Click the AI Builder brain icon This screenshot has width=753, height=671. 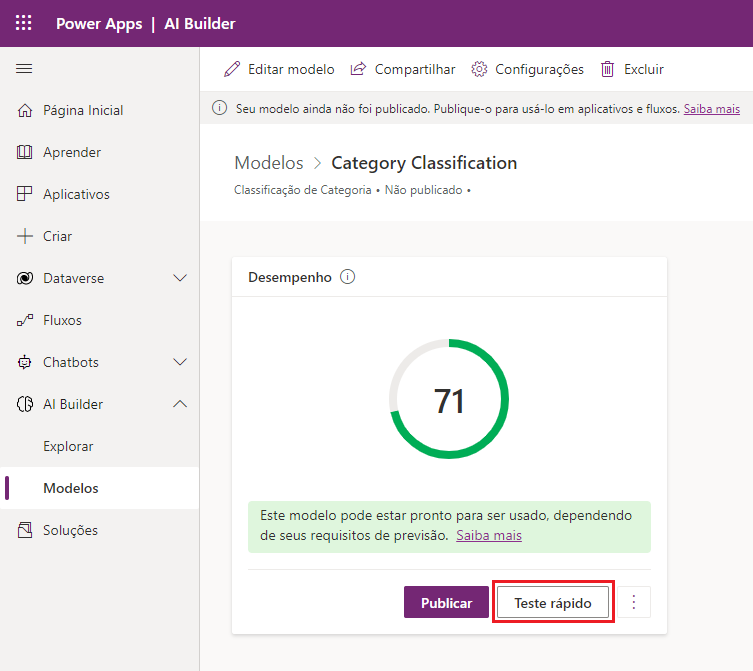(24, 404)
